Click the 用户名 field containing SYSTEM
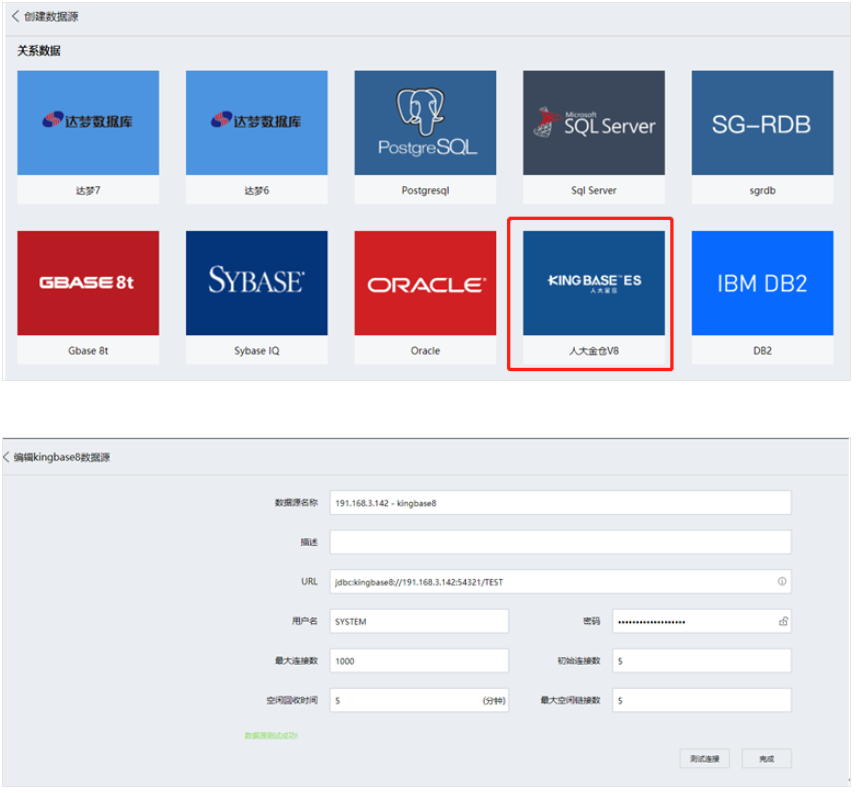Image resolution: width=856 pixels, height=793 pixels. click(419, 621)
